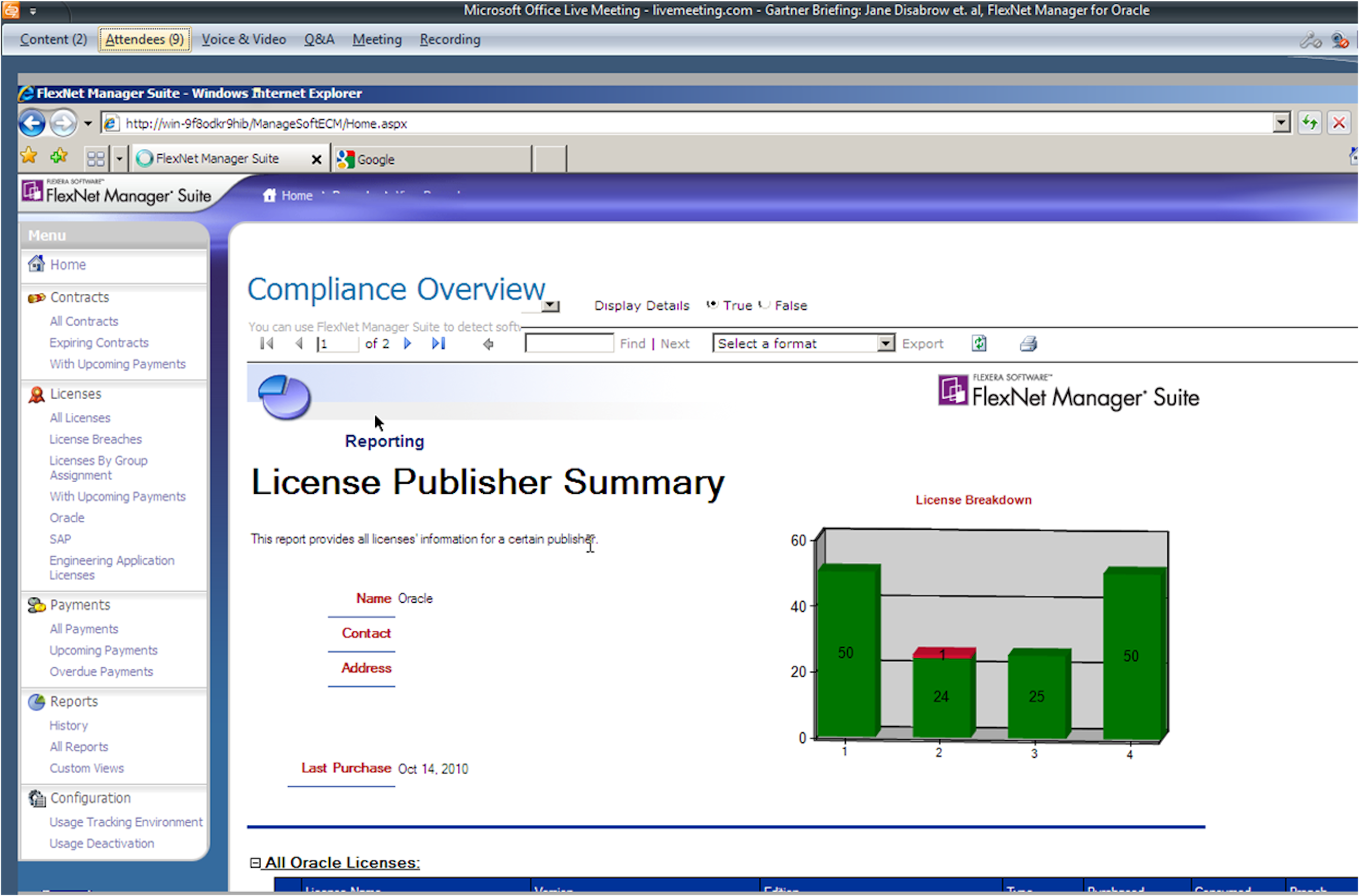Image resolution: width=1359 pixels, height=896 pixels.
Task: Mute the microphone in the Live Meeting toolbar
Action: coord(1309,40)
